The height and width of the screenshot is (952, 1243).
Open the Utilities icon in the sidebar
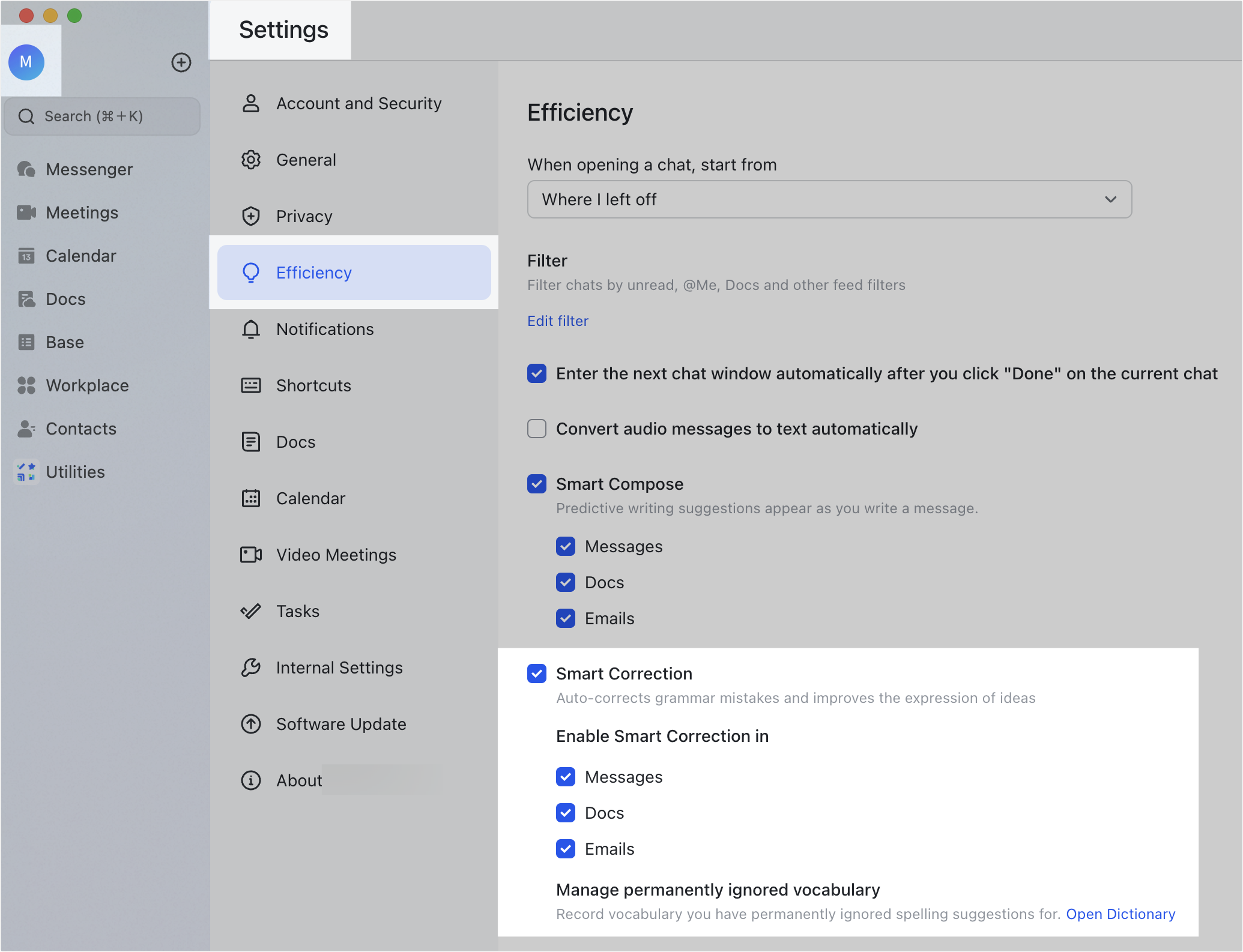pos(26,472)
